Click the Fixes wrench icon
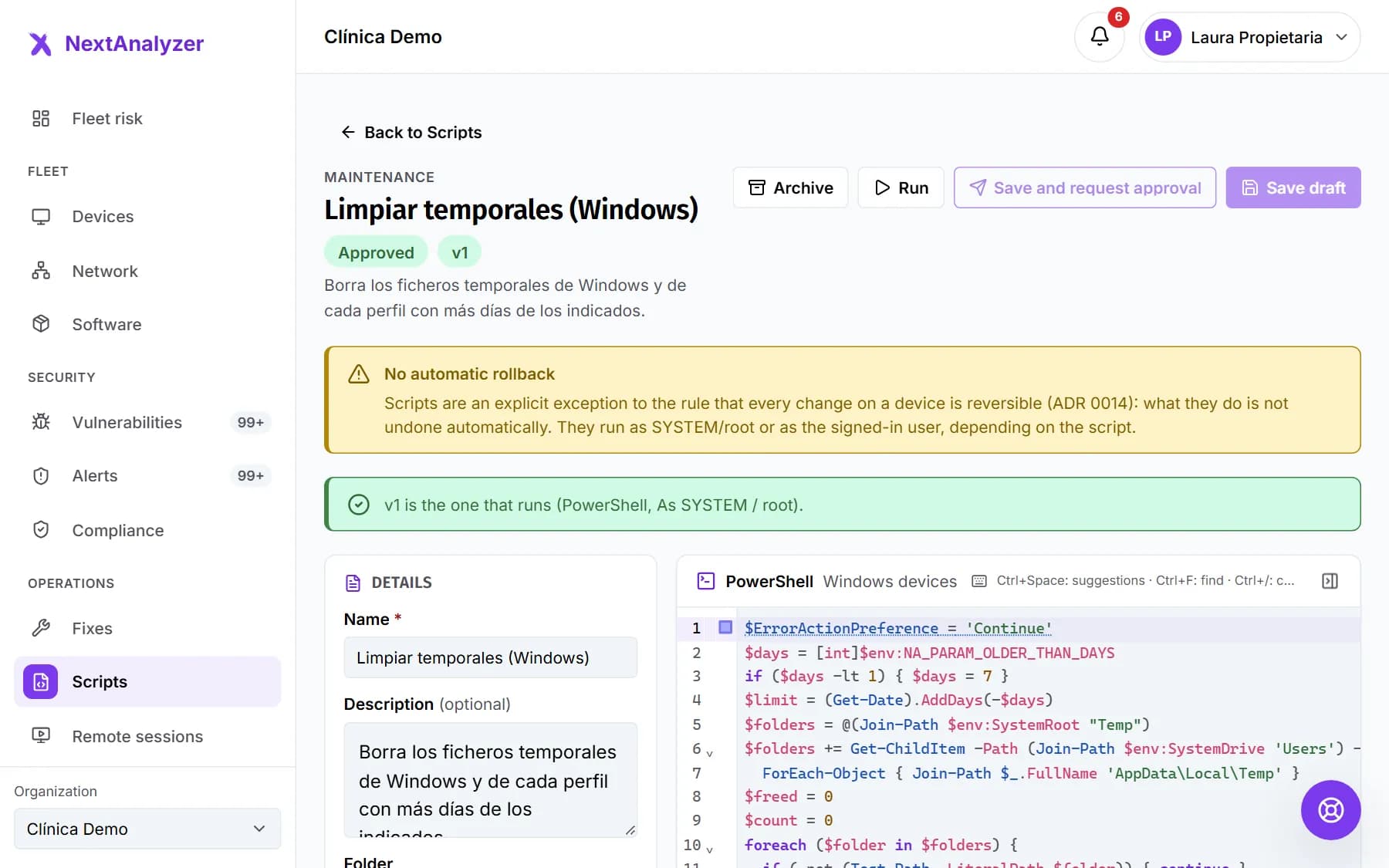 pos(41,628)
